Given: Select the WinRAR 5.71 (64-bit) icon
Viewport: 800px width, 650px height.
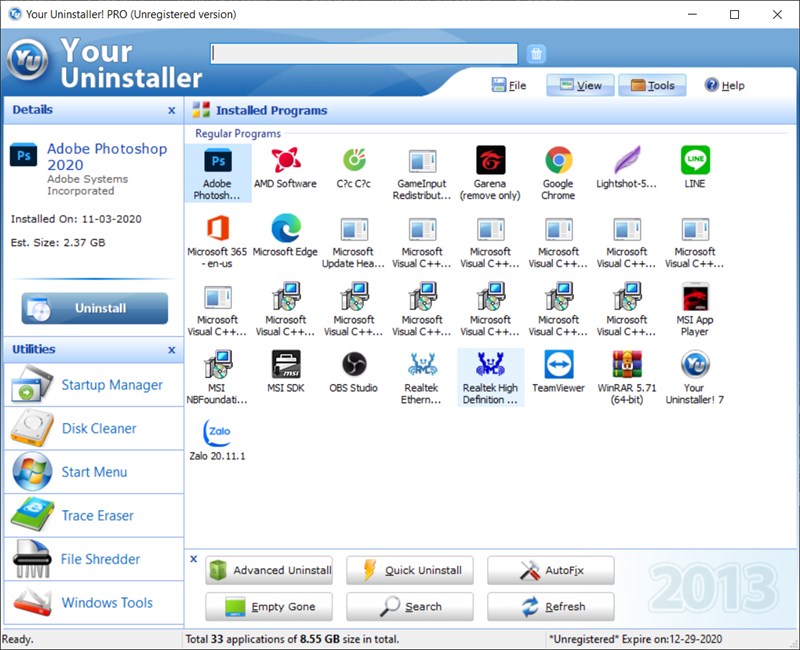Looking at the screenshot, I should (626, 365).
